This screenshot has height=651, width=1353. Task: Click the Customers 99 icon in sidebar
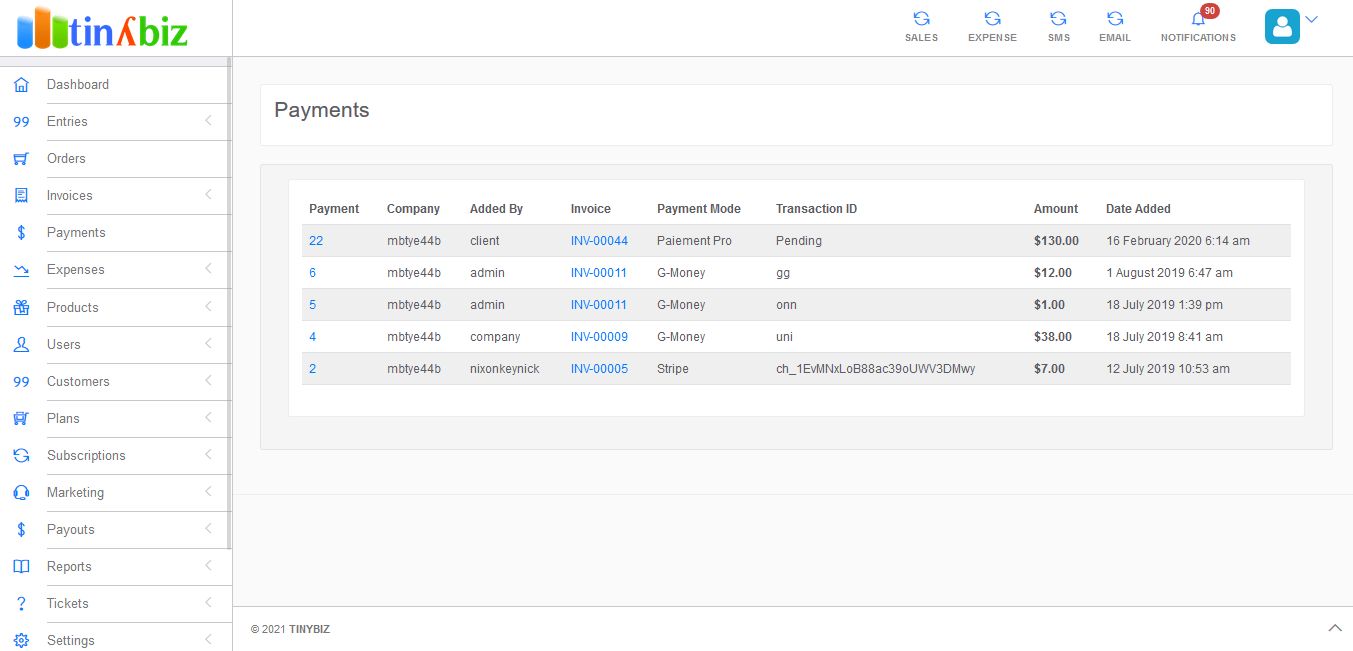[21, 382]
